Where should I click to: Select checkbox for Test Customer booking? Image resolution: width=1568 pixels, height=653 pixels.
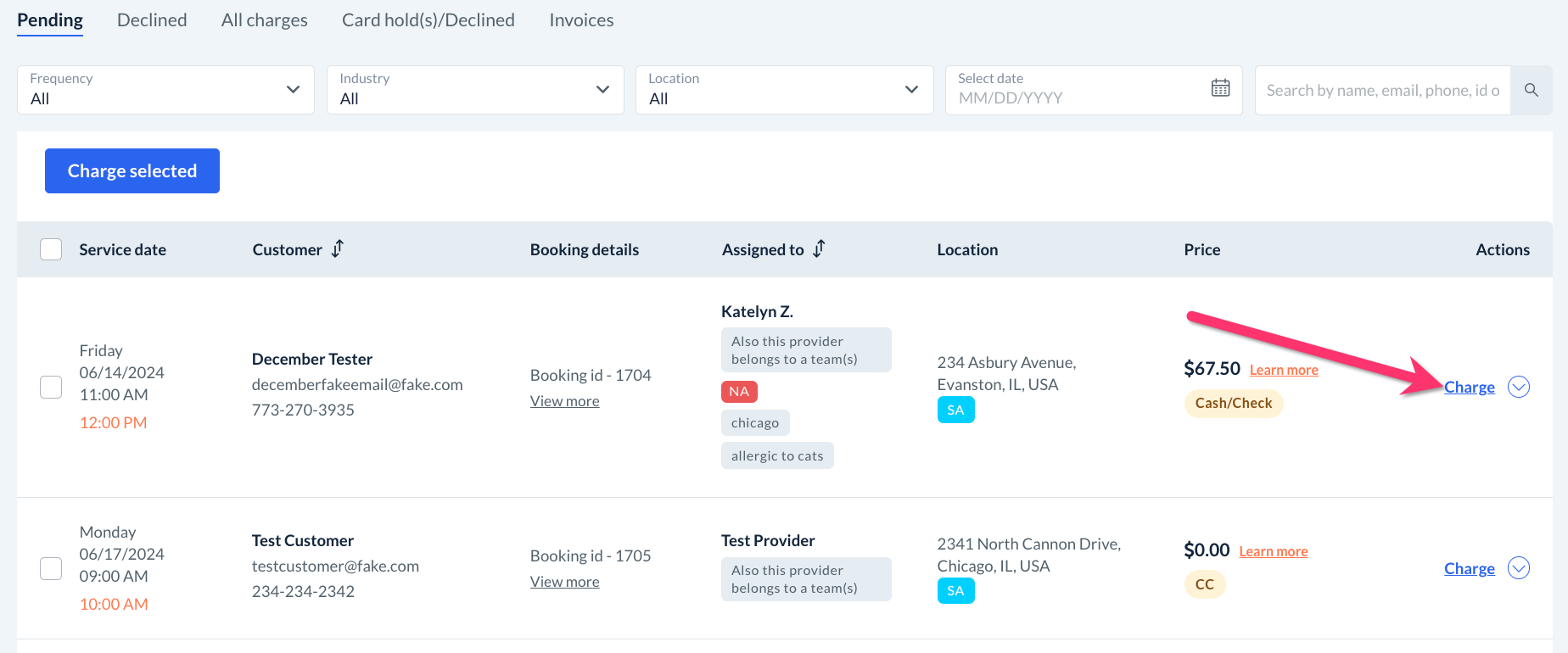[51, 568]
